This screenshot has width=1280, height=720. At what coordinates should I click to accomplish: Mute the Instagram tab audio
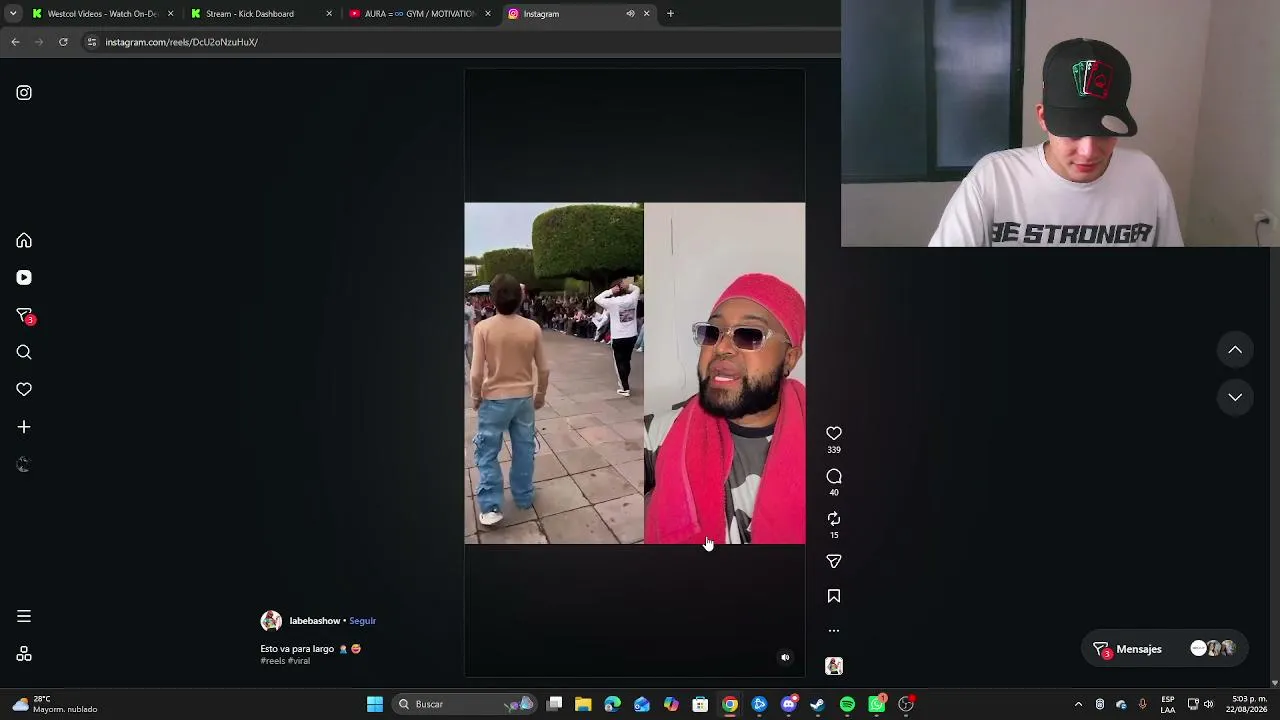click(630, 14)
